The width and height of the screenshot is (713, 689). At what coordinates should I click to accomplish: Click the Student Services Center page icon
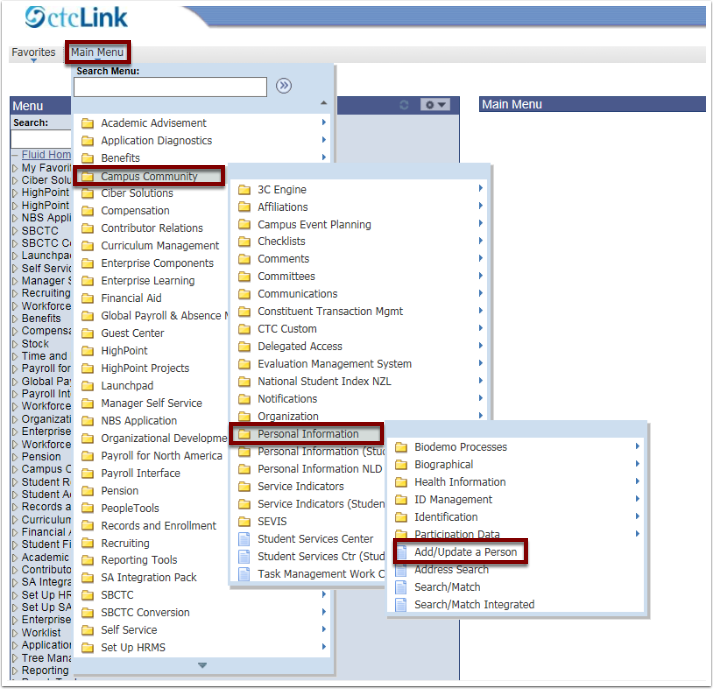[x=244, y=539]
